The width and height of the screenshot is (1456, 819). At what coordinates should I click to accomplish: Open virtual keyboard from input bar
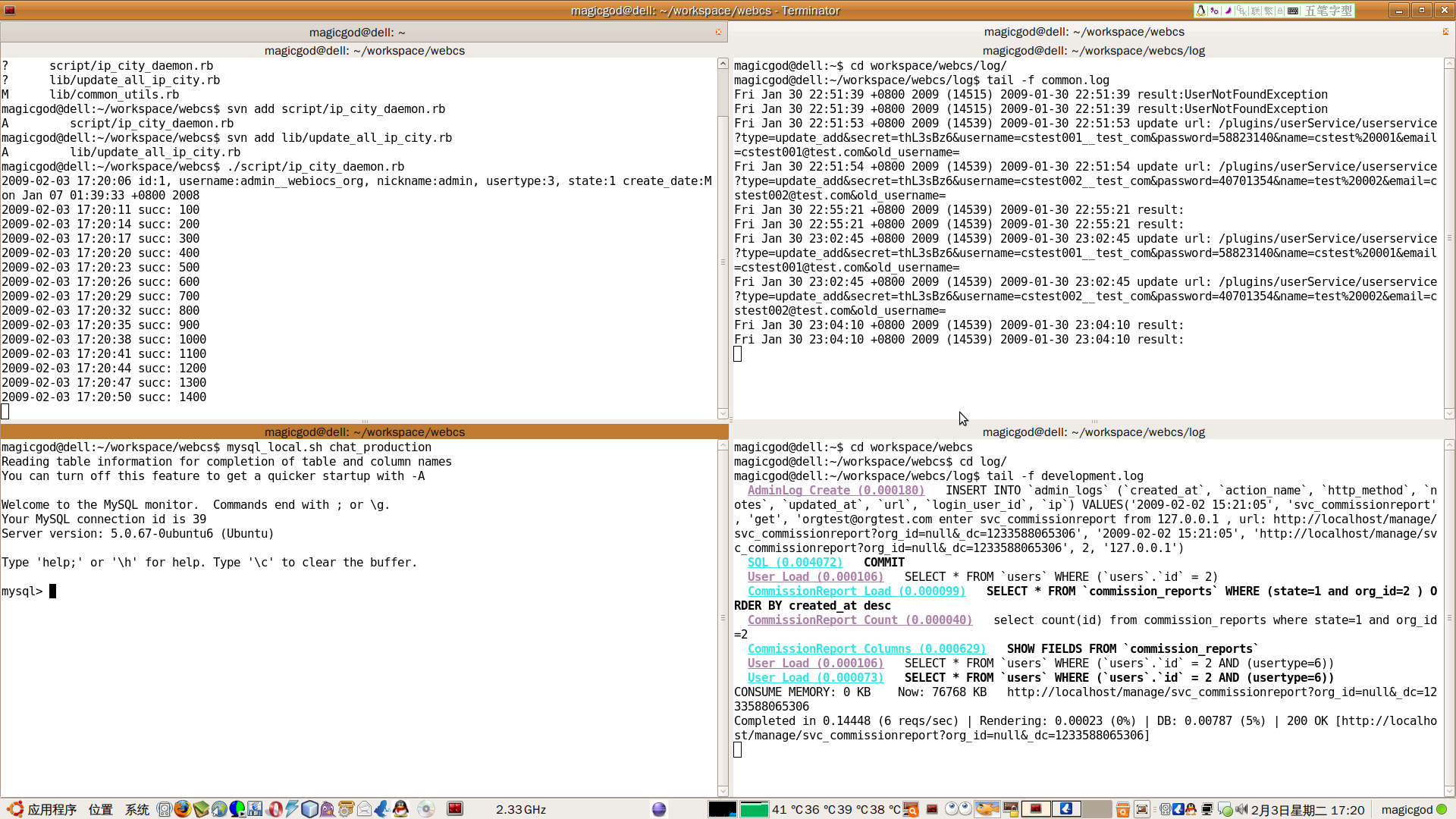pyautogui.click(x=1293, y=11)
